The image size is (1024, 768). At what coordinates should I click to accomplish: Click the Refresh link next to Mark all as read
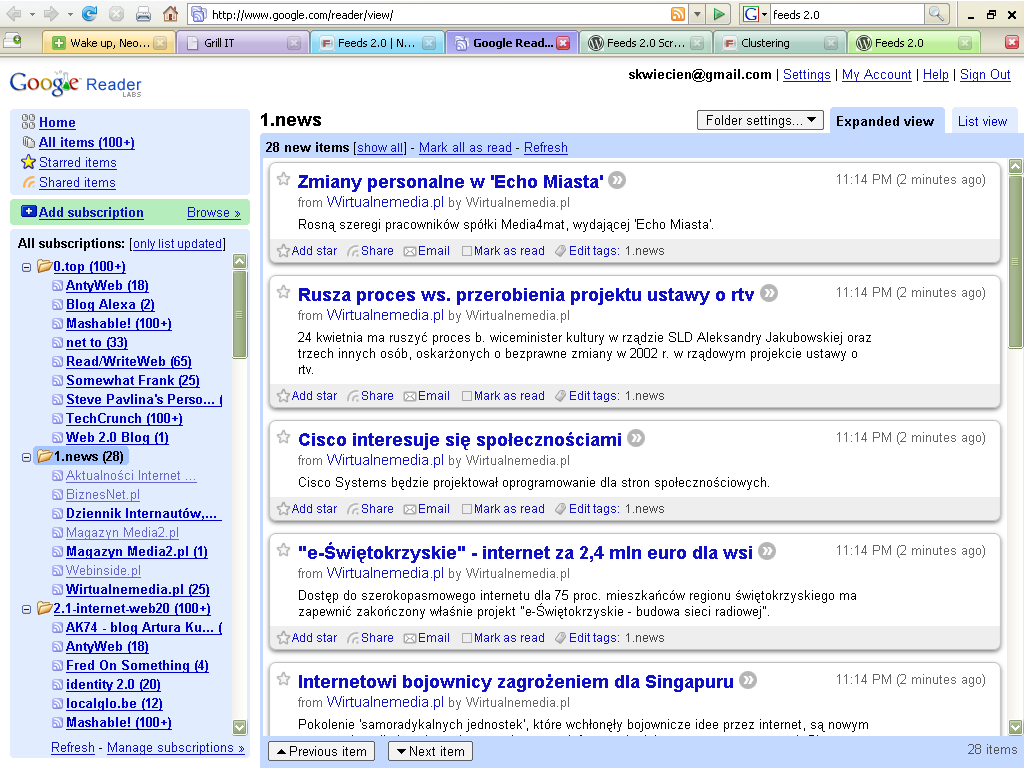(x=545, y=148)
